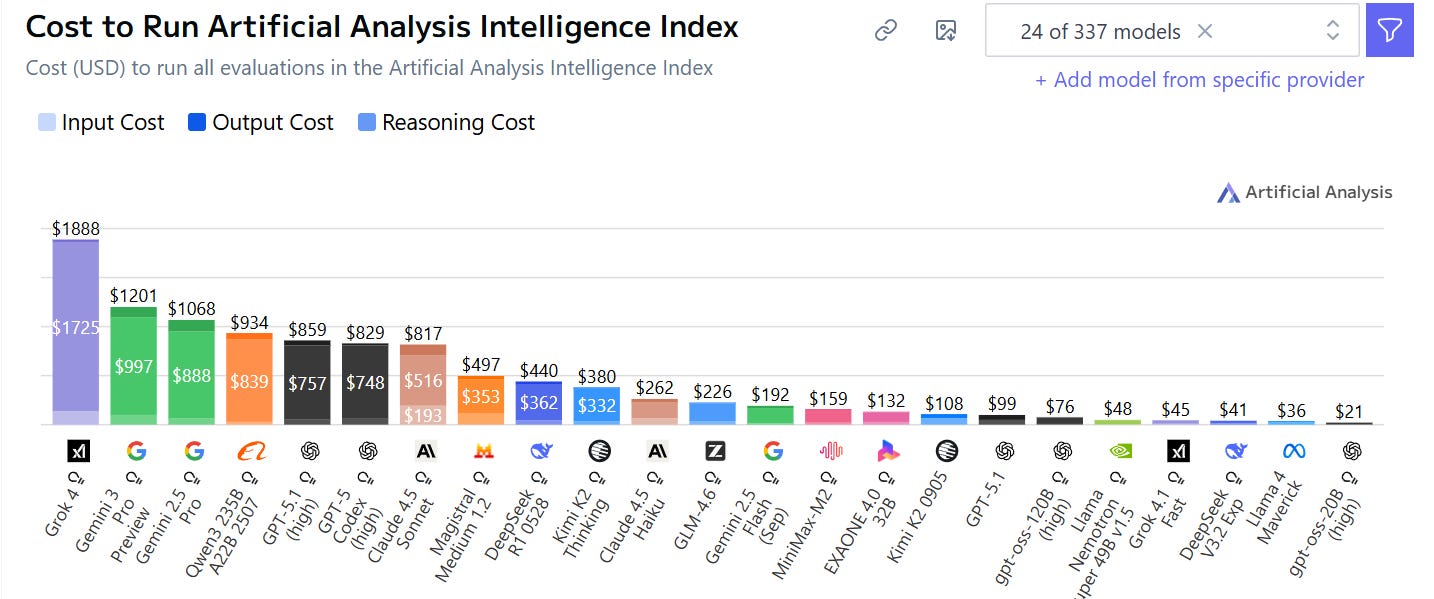Click the GLM-4.6 Z logo icon
Viewport: 1434px width, 599px height.
click(x=715, y=451)
